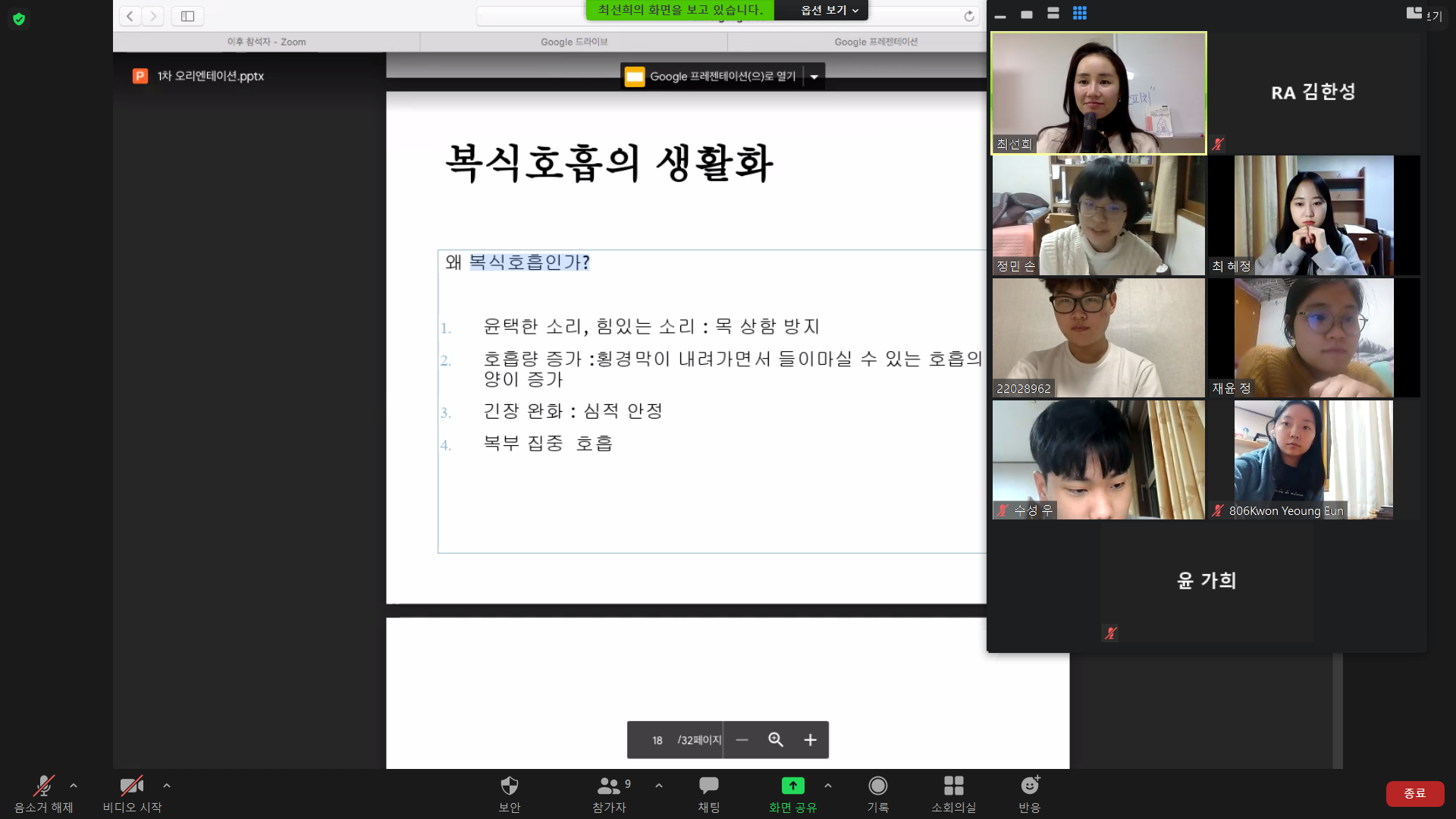
Task: Switch to gallery grid view icon
Action: pyautogui.click(x=1080, y=13)
